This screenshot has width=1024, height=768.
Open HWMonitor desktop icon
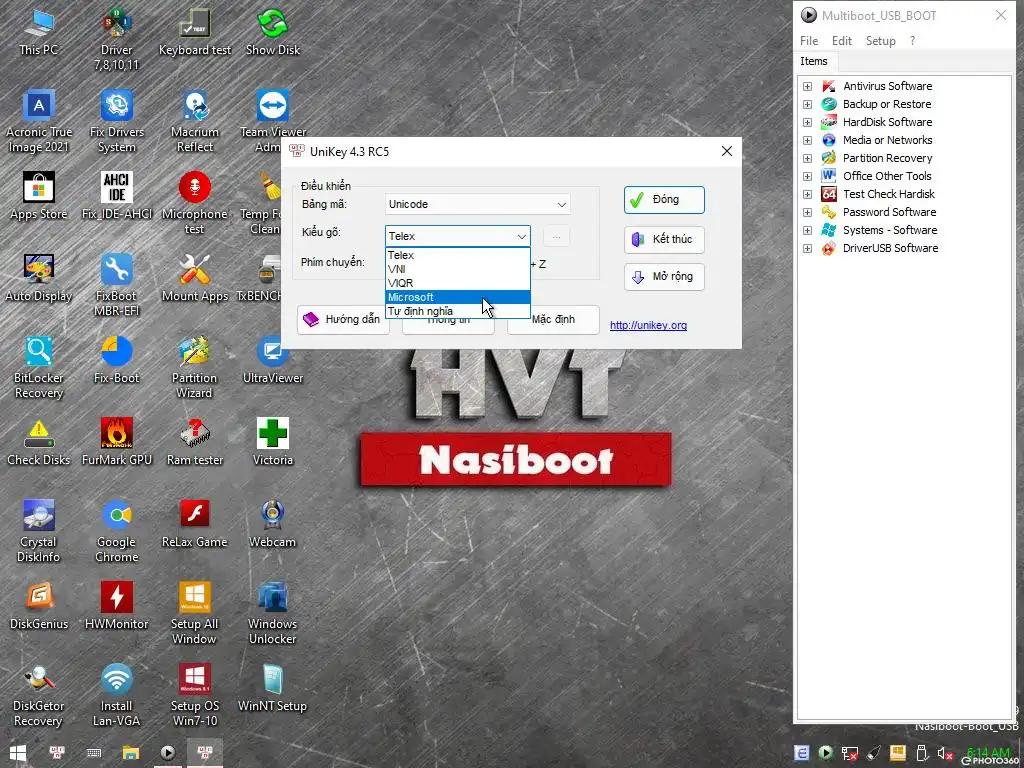click(116, 607)
